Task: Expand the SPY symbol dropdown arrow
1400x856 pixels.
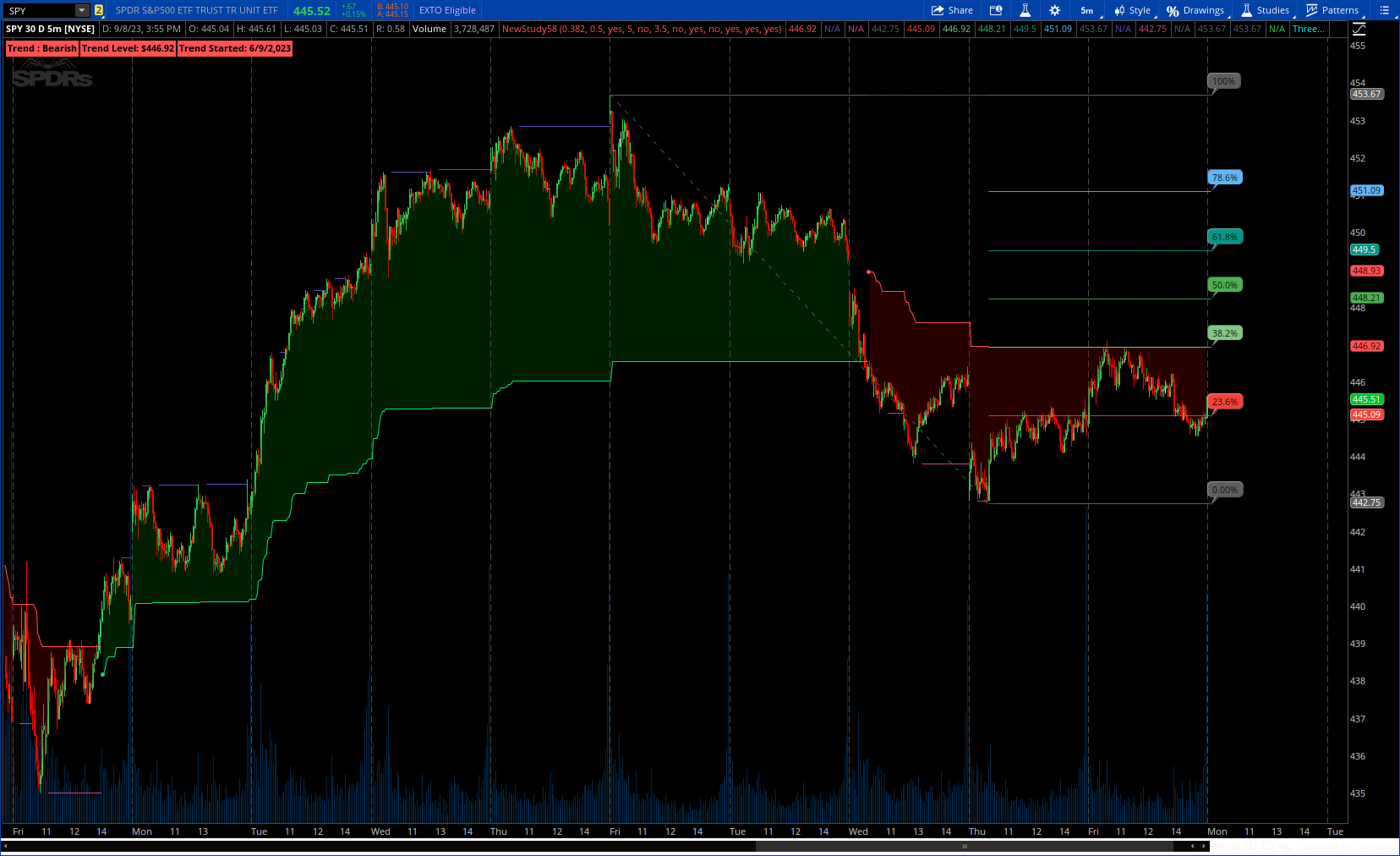Action: click(x=82, y=10)
